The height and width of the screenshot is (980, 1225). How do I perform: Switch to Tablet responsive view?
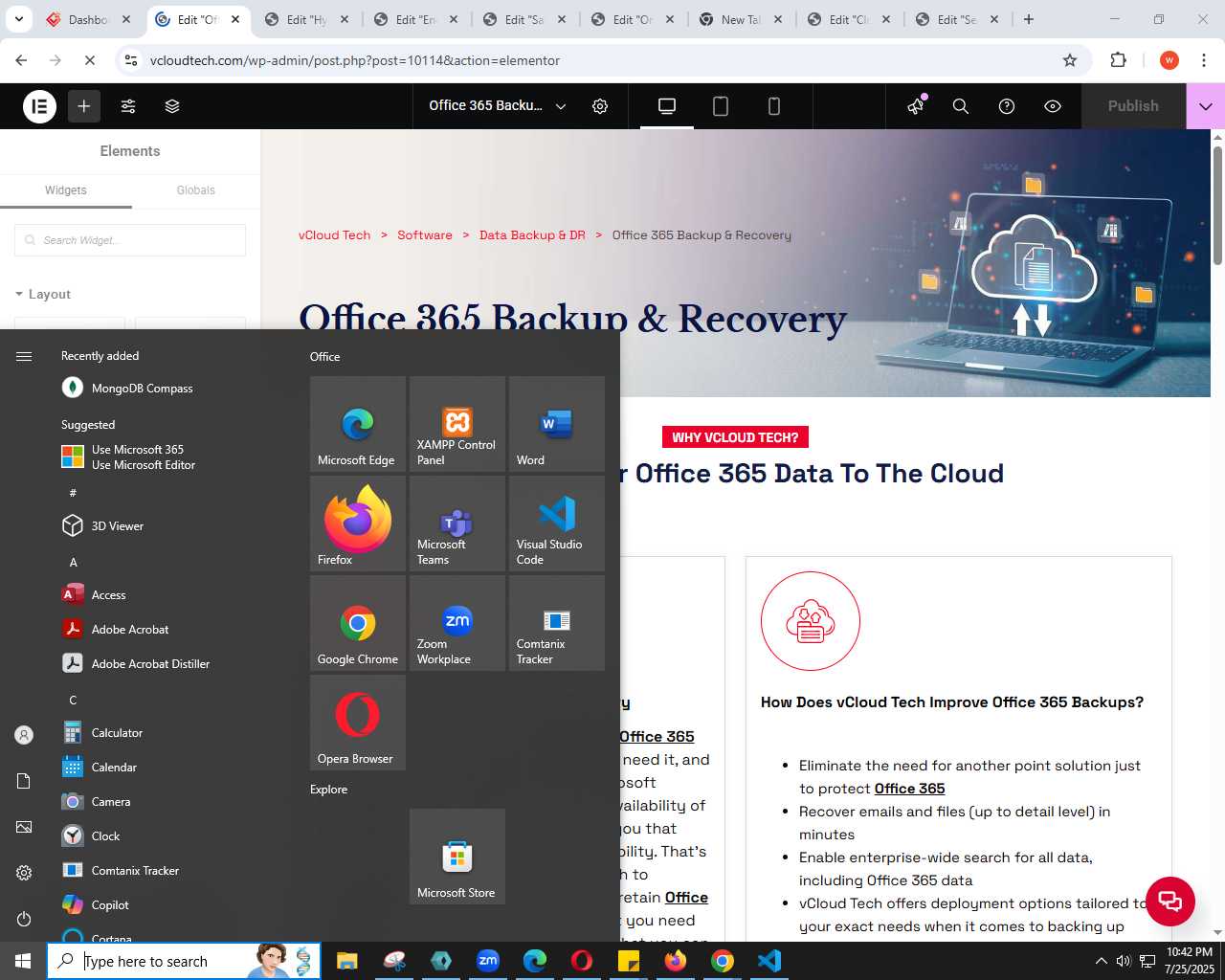(x=721, y=106)
